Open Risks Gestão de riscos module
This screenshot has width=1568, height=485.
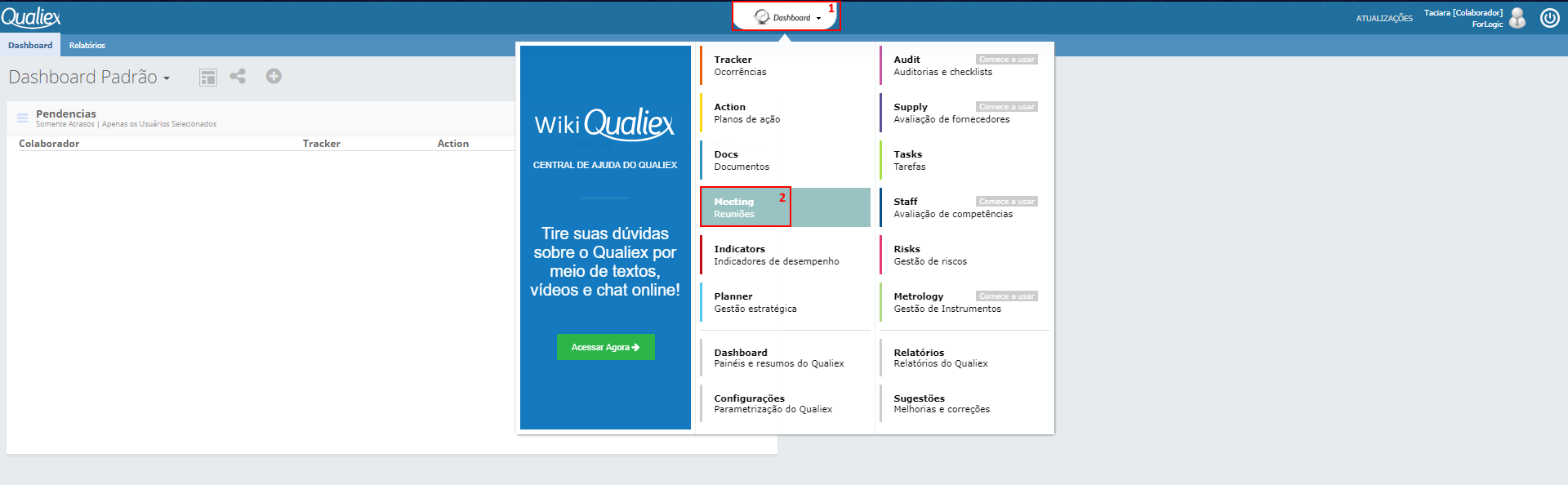[x=964, y=255]
